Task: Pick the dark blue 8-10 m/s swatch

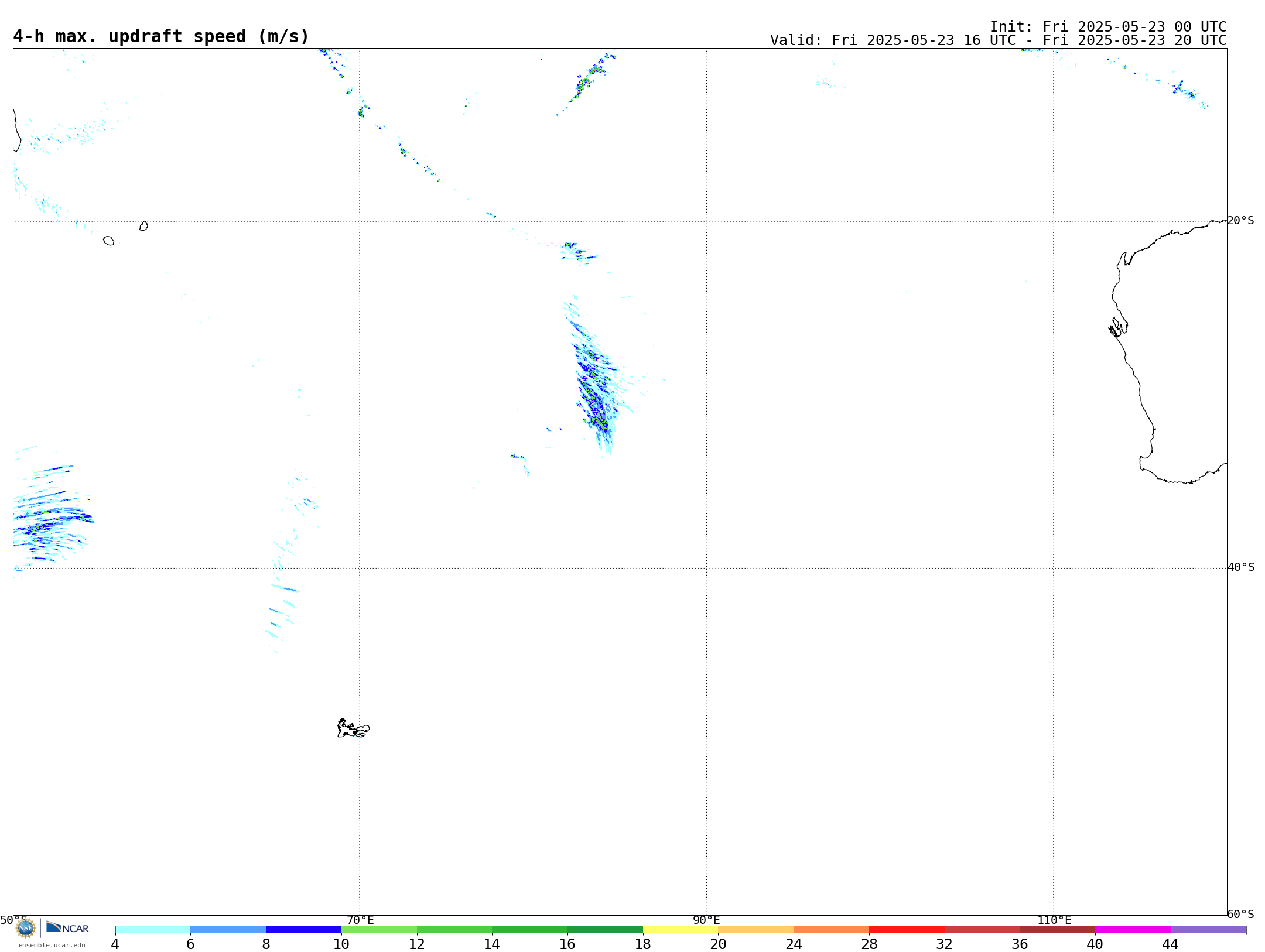Action: point(303,929)
